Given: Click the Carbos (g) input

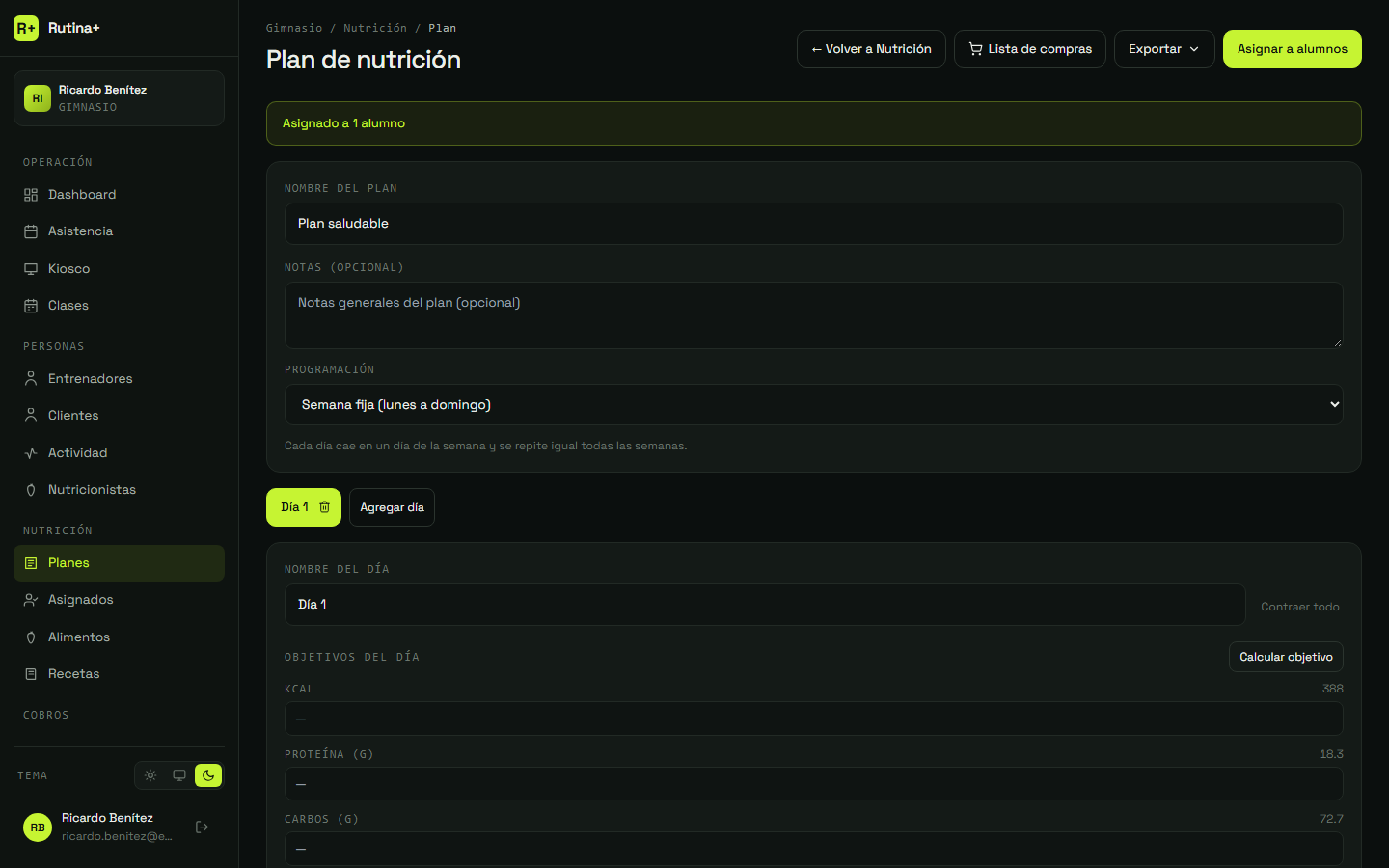Looking at the screenshot, I should (814, 849).
